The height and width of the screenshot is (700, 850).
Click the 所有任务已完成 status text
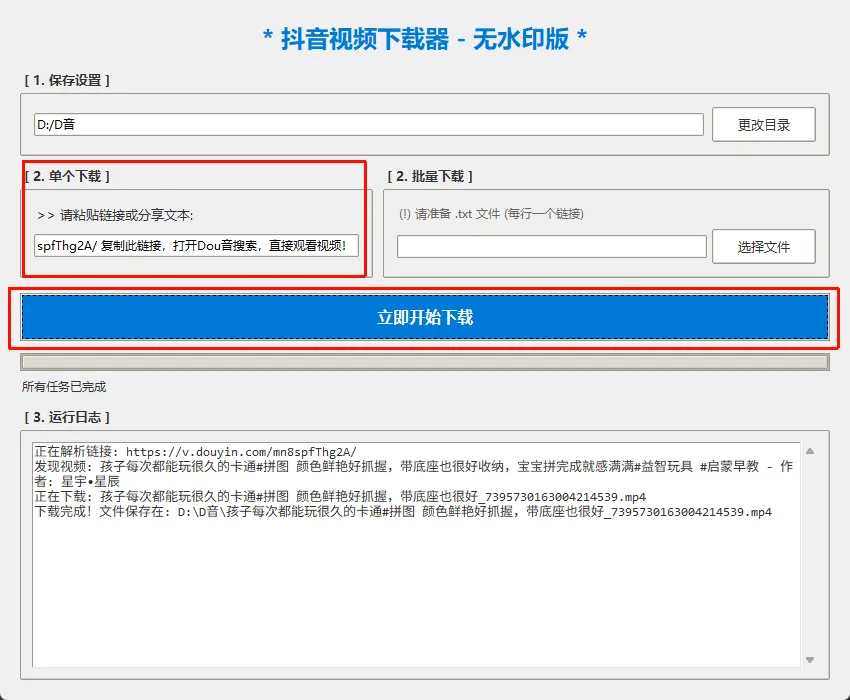(x=64, y=387)
